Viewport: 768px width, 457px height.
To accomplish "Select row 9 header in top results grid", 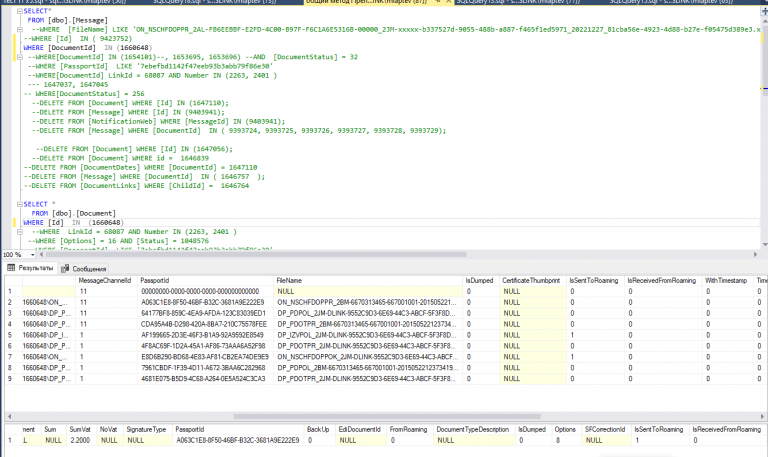I will (10, 379).
